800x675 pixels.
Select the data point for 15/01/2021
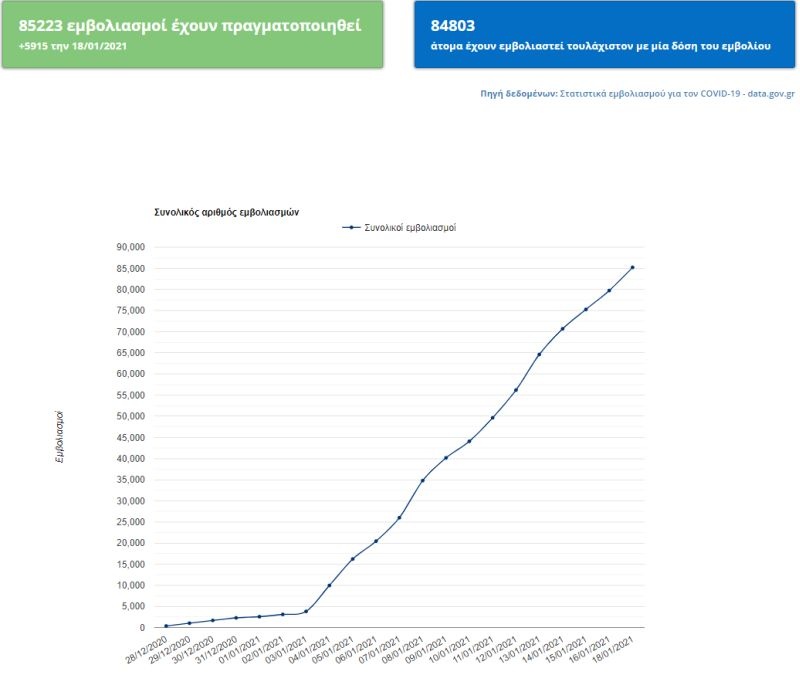pos(586,309)
